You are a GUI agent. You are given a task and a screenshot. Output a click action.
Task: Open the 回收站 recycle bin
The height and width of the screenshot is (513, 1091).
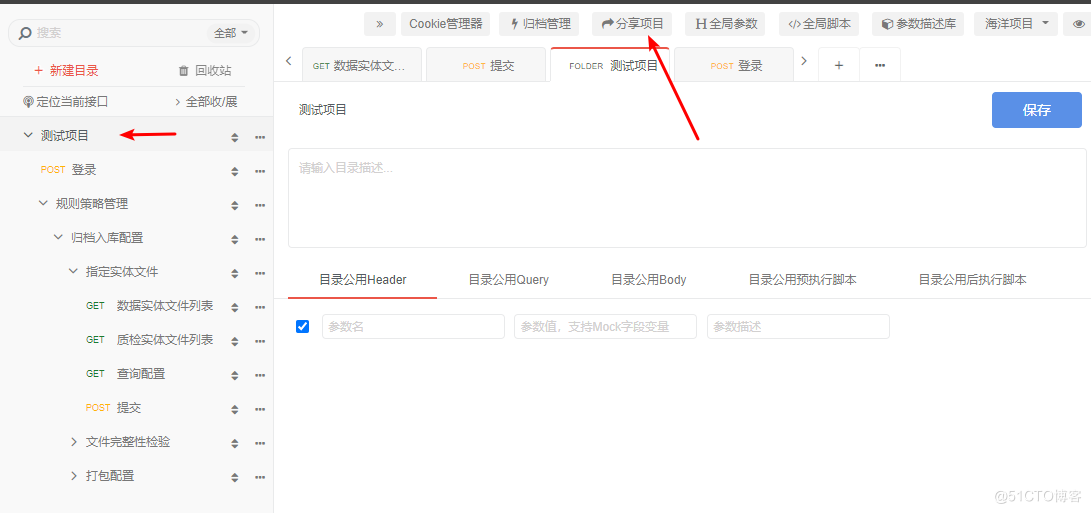[x=205, y=70]
